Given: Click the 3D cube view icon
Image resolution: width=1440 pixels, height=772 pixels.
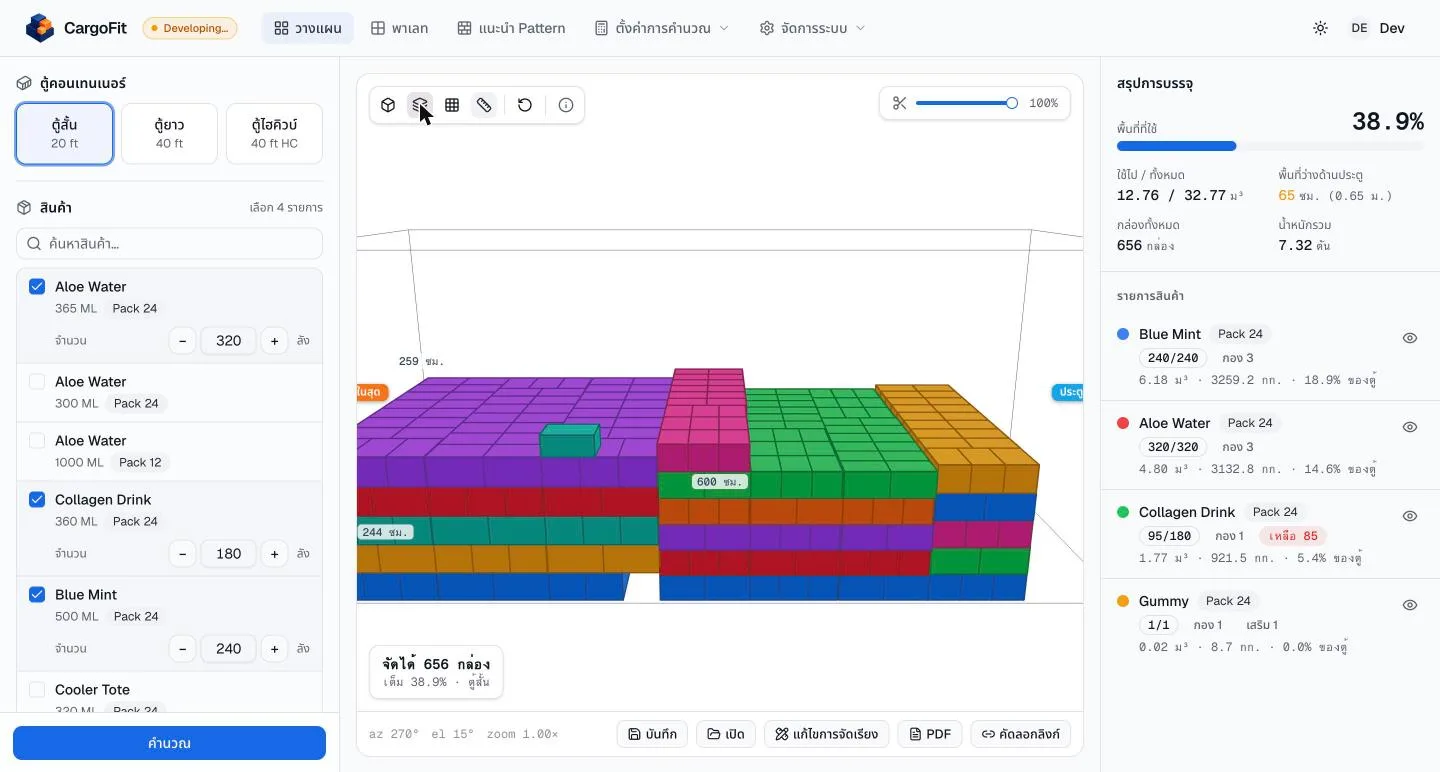Looking at the screenshot, I should click(x=388, y=105).
